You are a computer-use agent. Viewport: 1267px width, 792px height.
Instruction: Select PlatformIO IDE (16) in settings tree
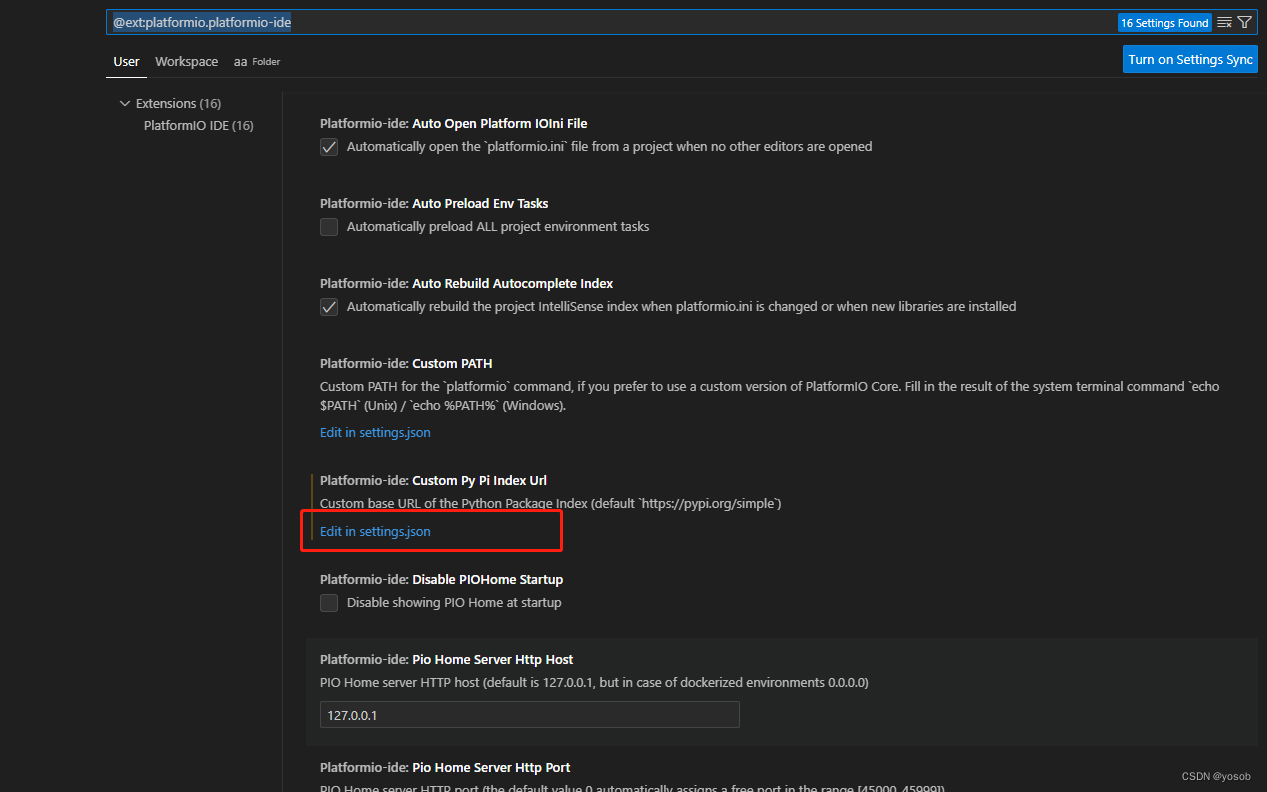tap(198, 126)
